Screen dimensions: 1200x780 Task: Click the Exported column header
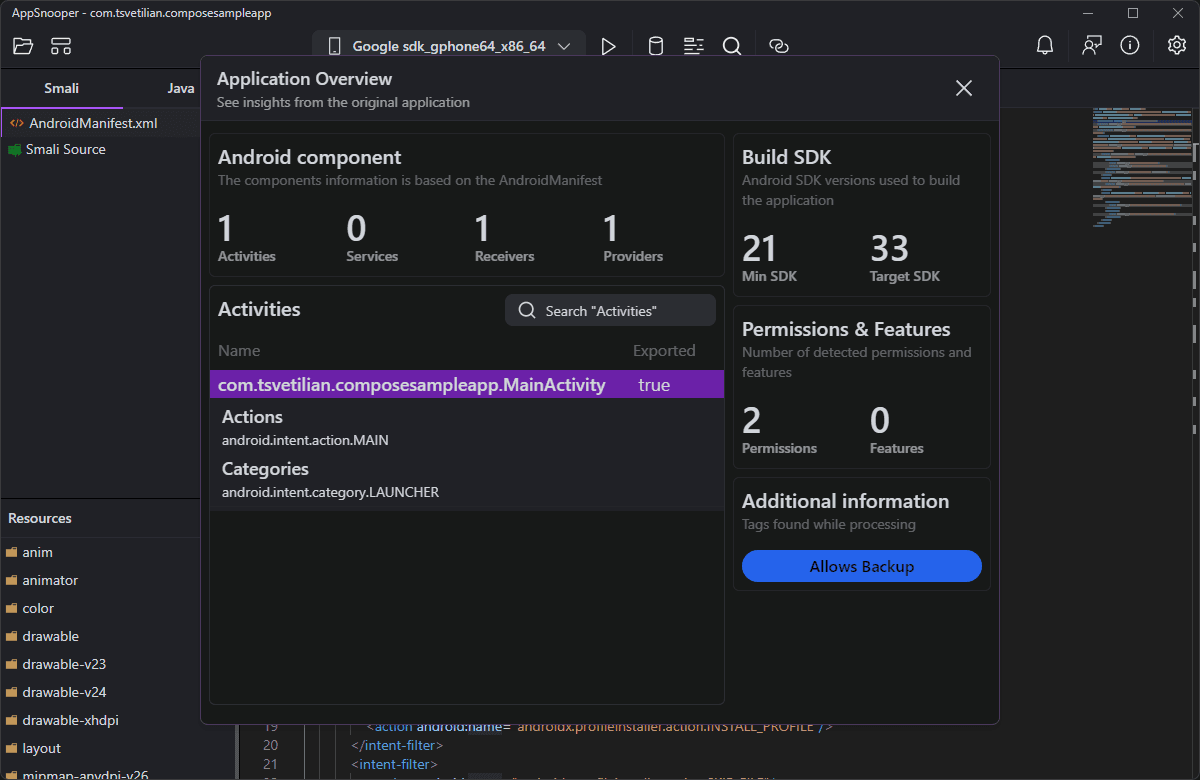[x=664, y=351]
